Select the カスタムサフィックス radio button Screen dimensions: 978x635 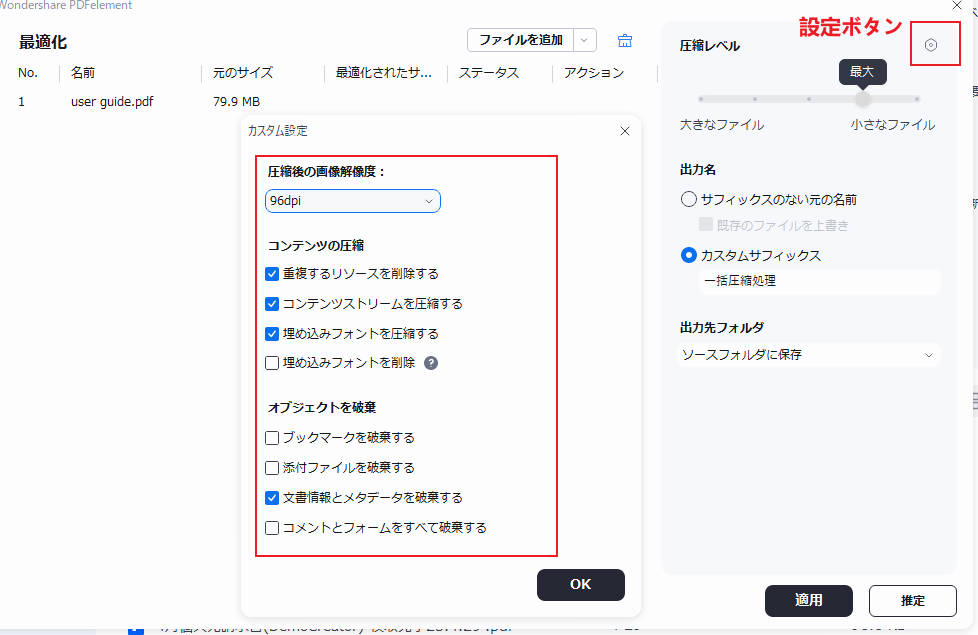(x=688, y=255)
